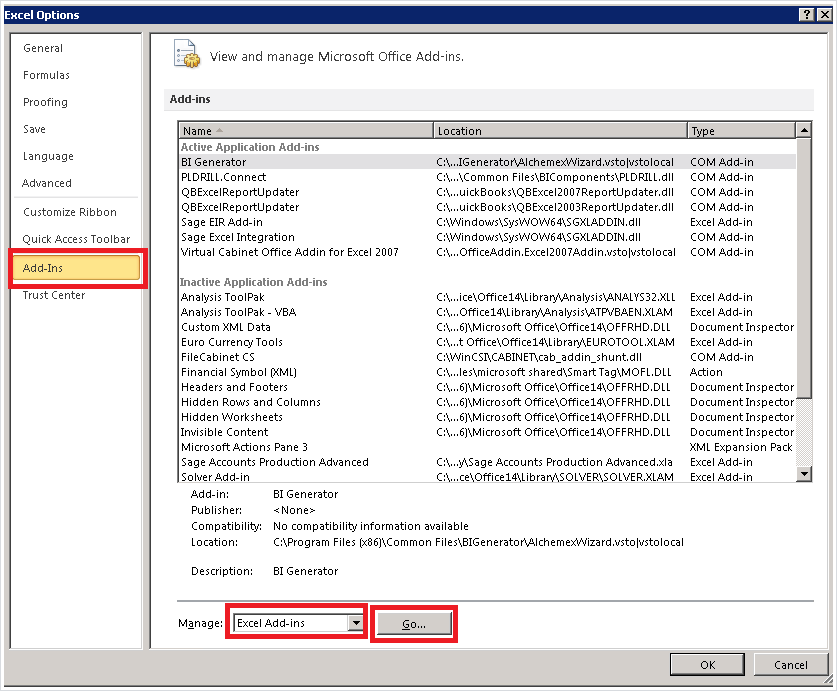Screen dimensions: 837x691
Task: Select QBExcelReportUpdater with QBExcel2007ReportUpdater.dll location
Action: pos(487,192)
